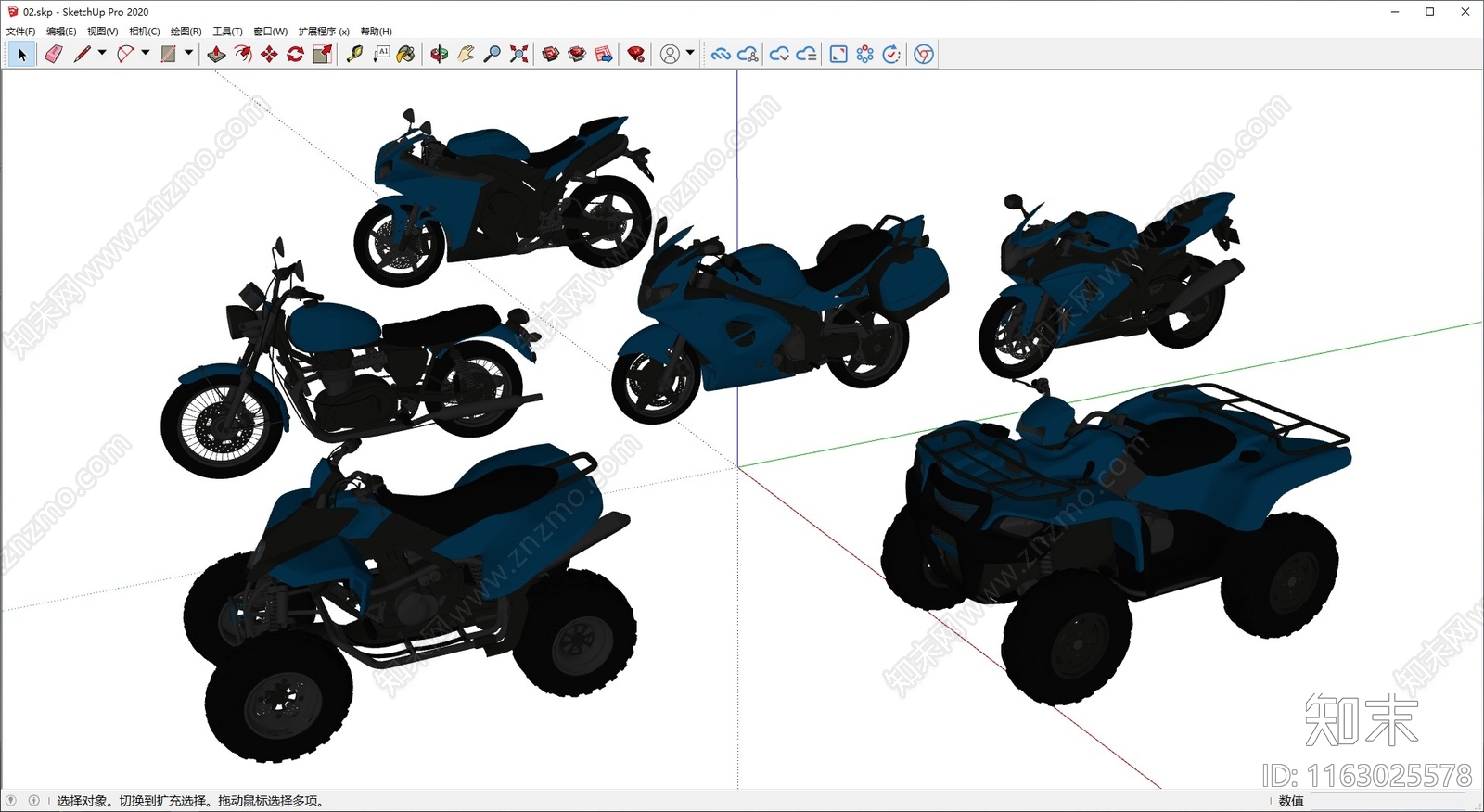This screenshot has width=1484, height=812.
Task: Click the cloud with checkmark icon
Action: pos(780,55)
